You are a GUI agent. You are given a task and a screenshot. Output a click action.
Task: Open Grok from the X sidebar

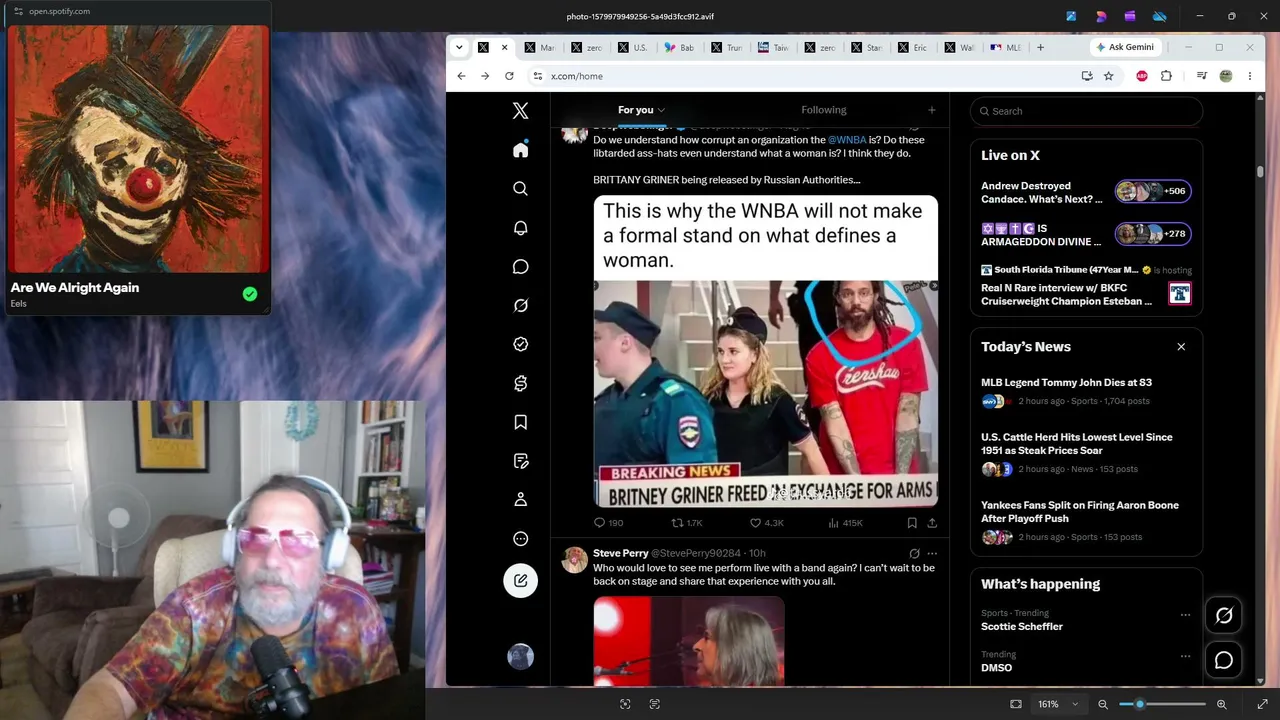520,306
